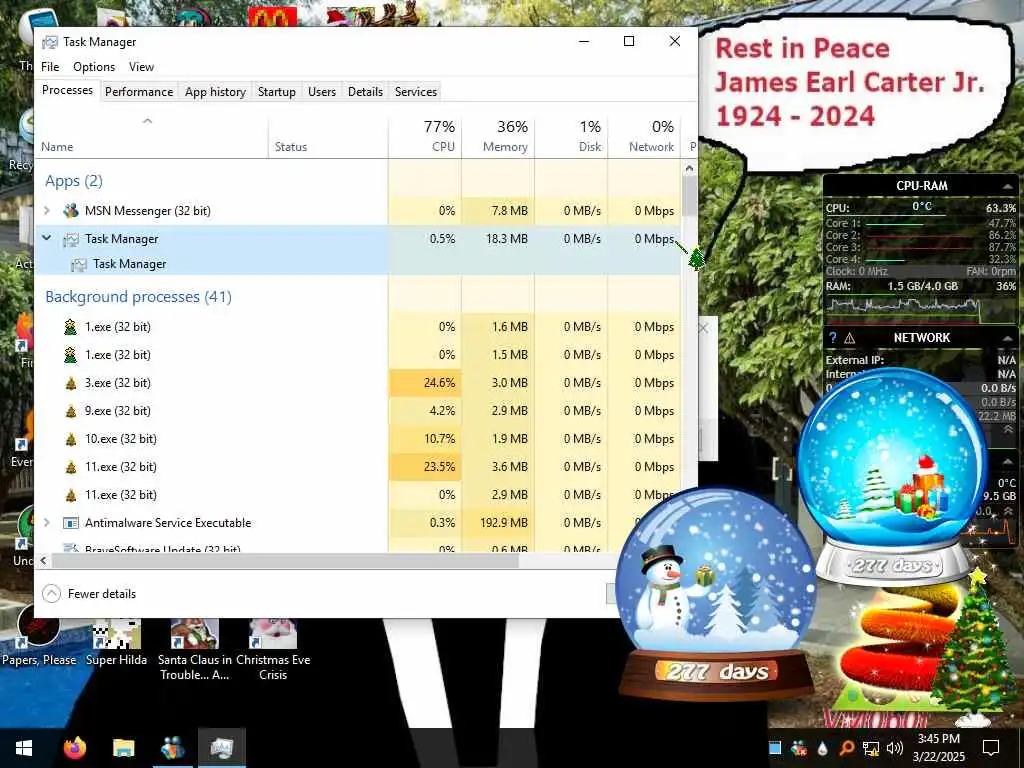This screenshot has width=1024, height=768.
Task: Expand the MSN Messenger process group
Action: point(46,211)
